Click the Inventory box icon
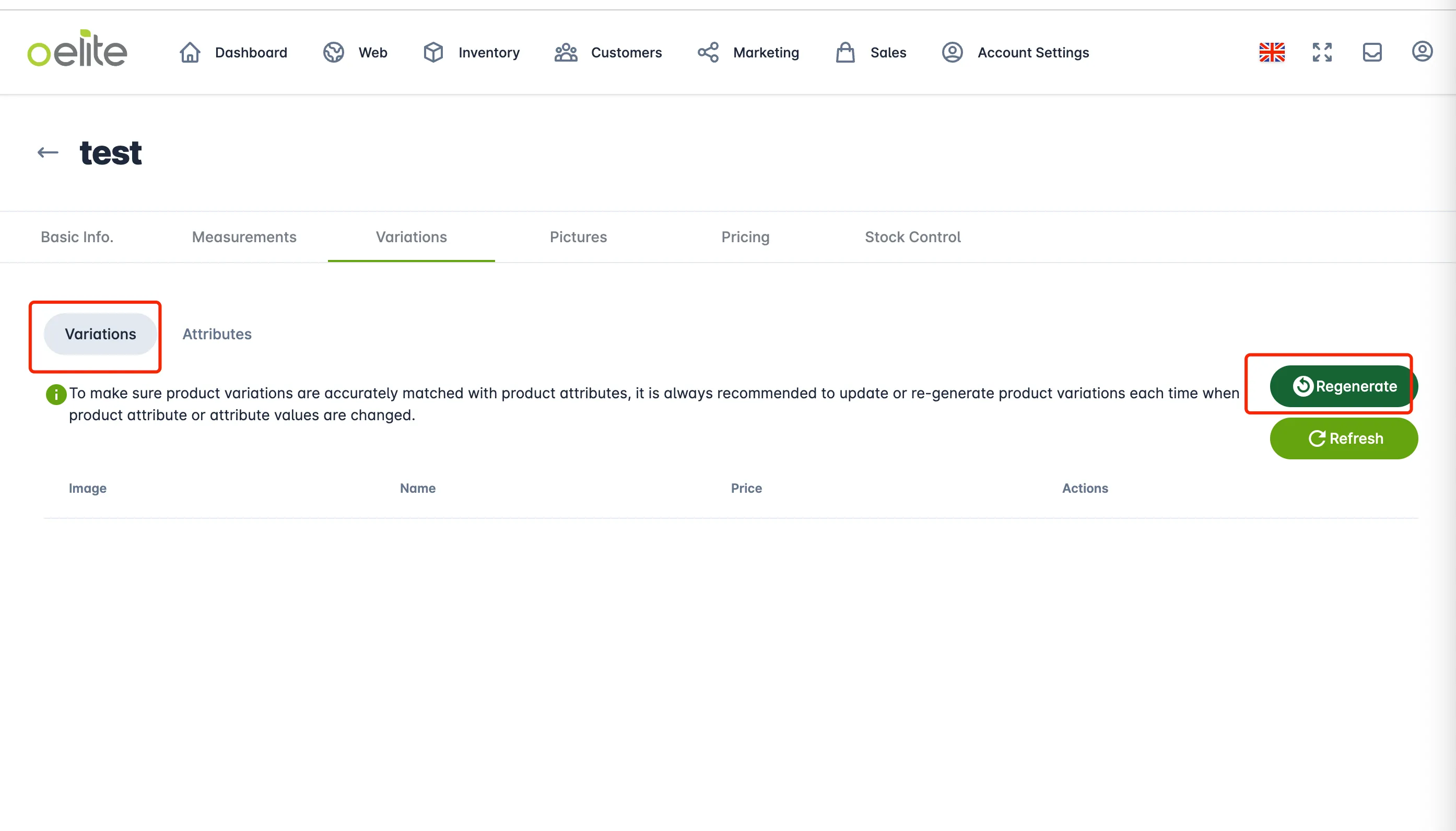1456x831 pixels. 433,52
